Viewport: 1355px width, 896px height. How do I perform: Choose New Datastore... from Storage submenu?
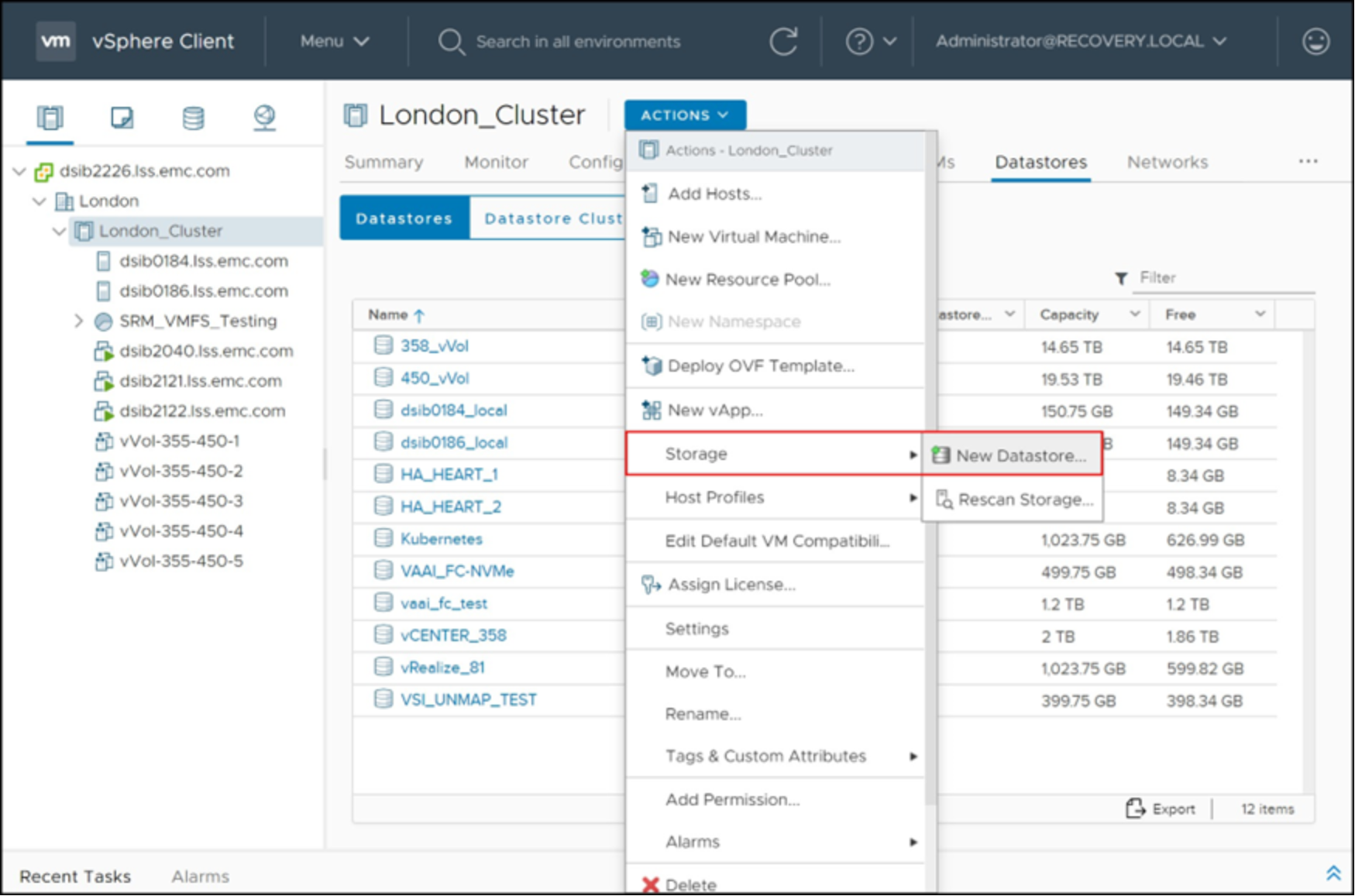1012,455
